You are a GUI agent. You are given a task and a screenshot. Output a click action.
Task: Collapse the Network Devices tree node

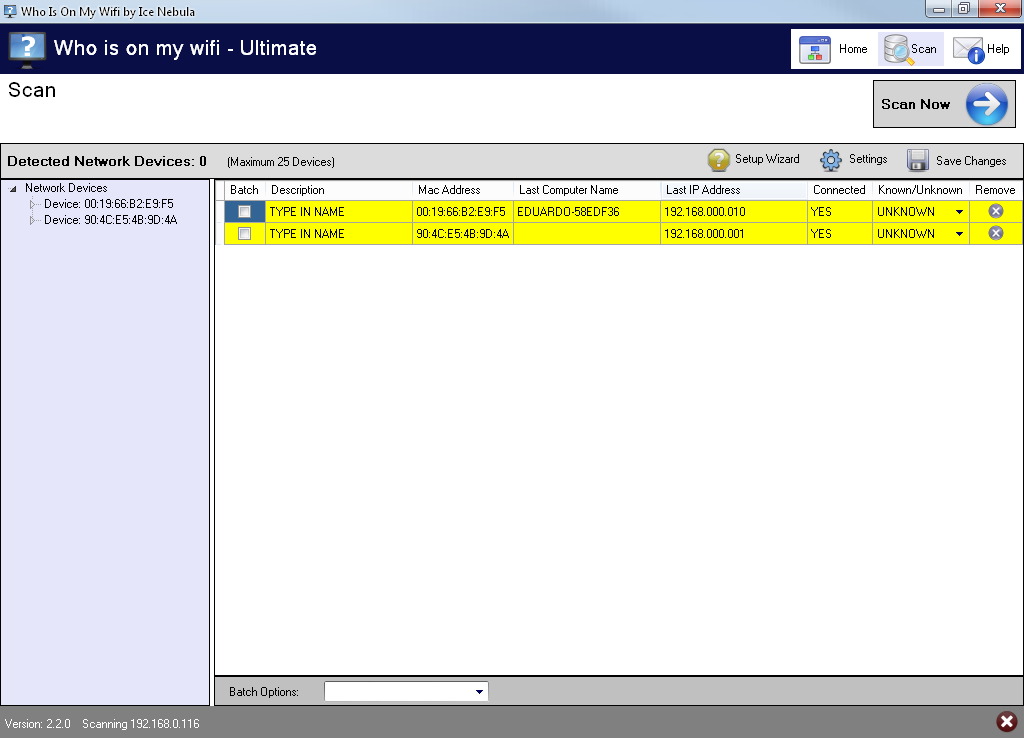coord(13,189)
